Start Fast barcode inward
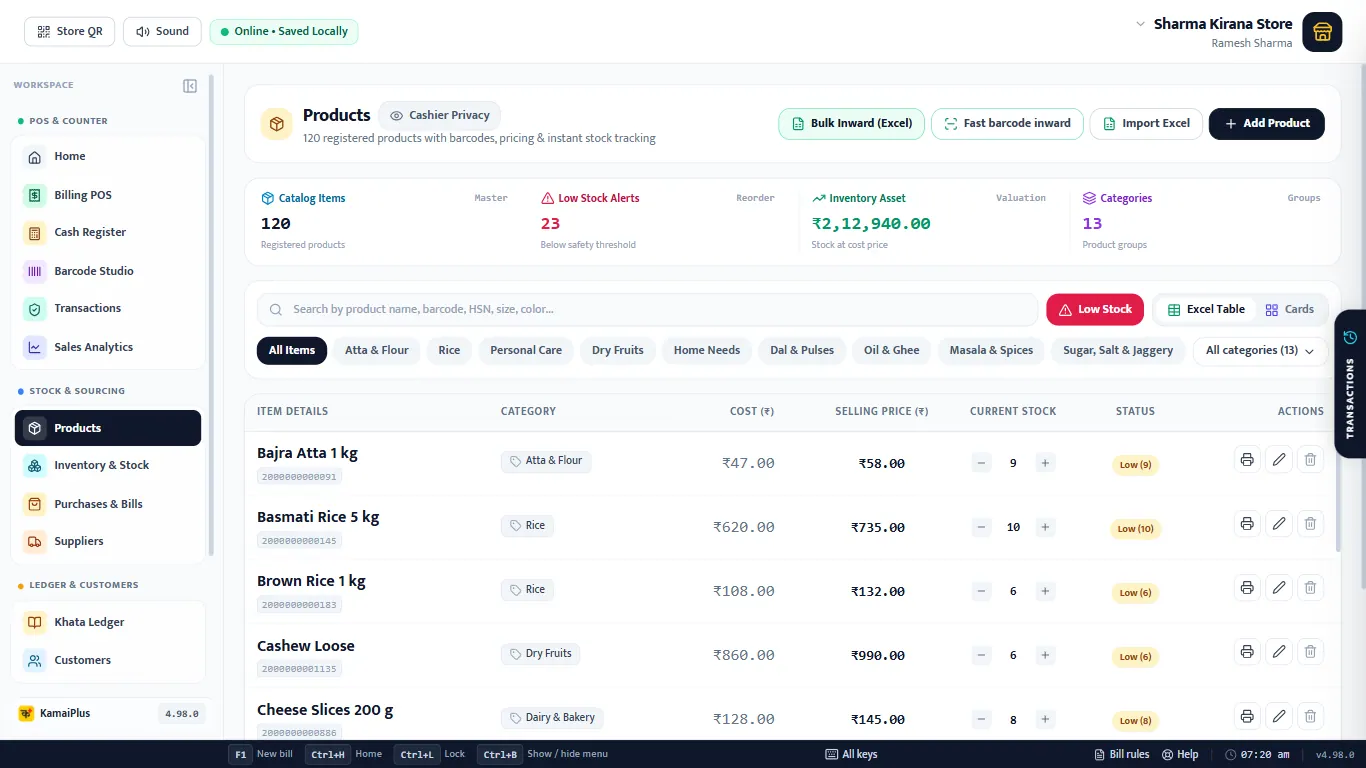The width and height of the screenshot is (1366, 768). pyautogui.click(x=1007, y=124)
